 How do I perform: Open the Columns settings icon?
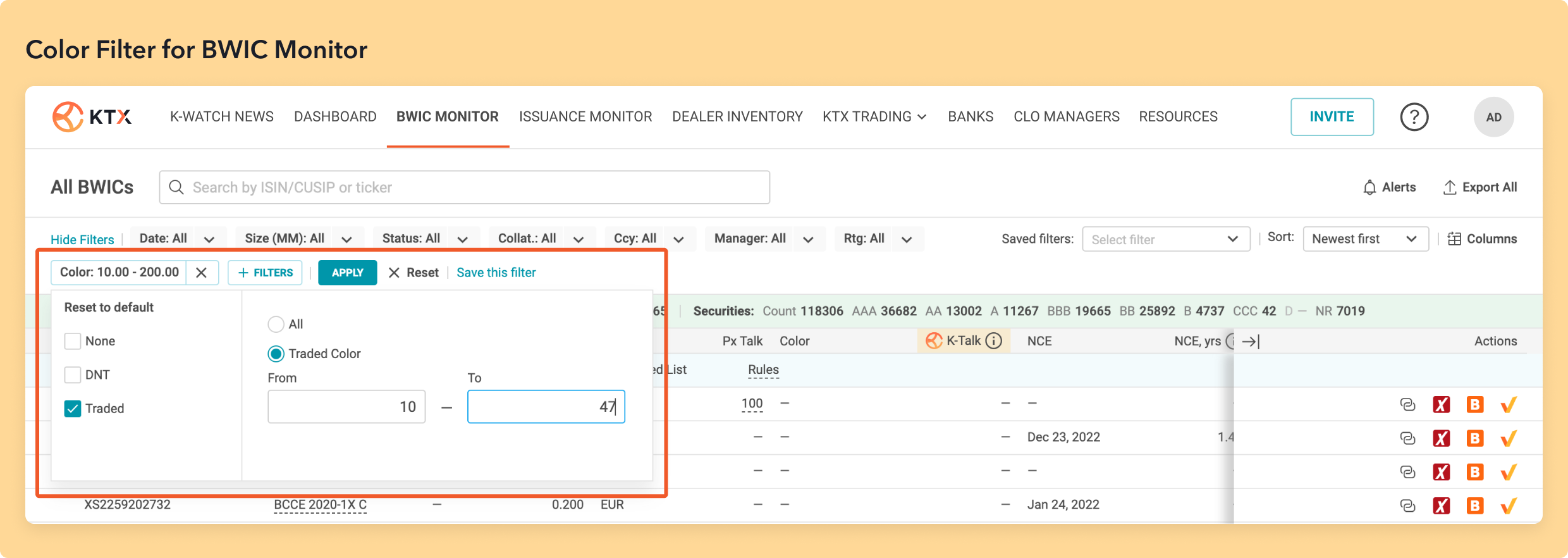coord(1454,239)
